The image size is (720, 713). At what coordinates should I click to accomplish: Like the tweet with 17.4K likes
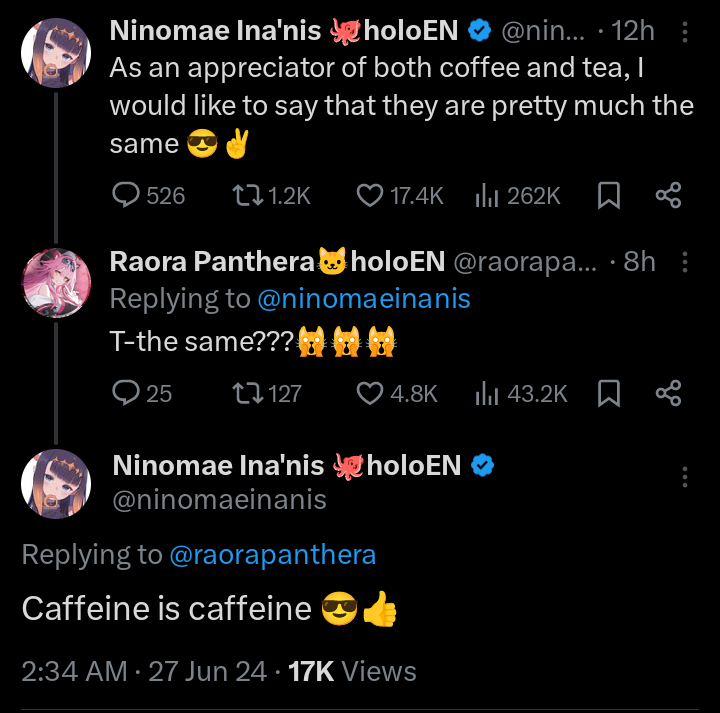click(x=371, y=196)
